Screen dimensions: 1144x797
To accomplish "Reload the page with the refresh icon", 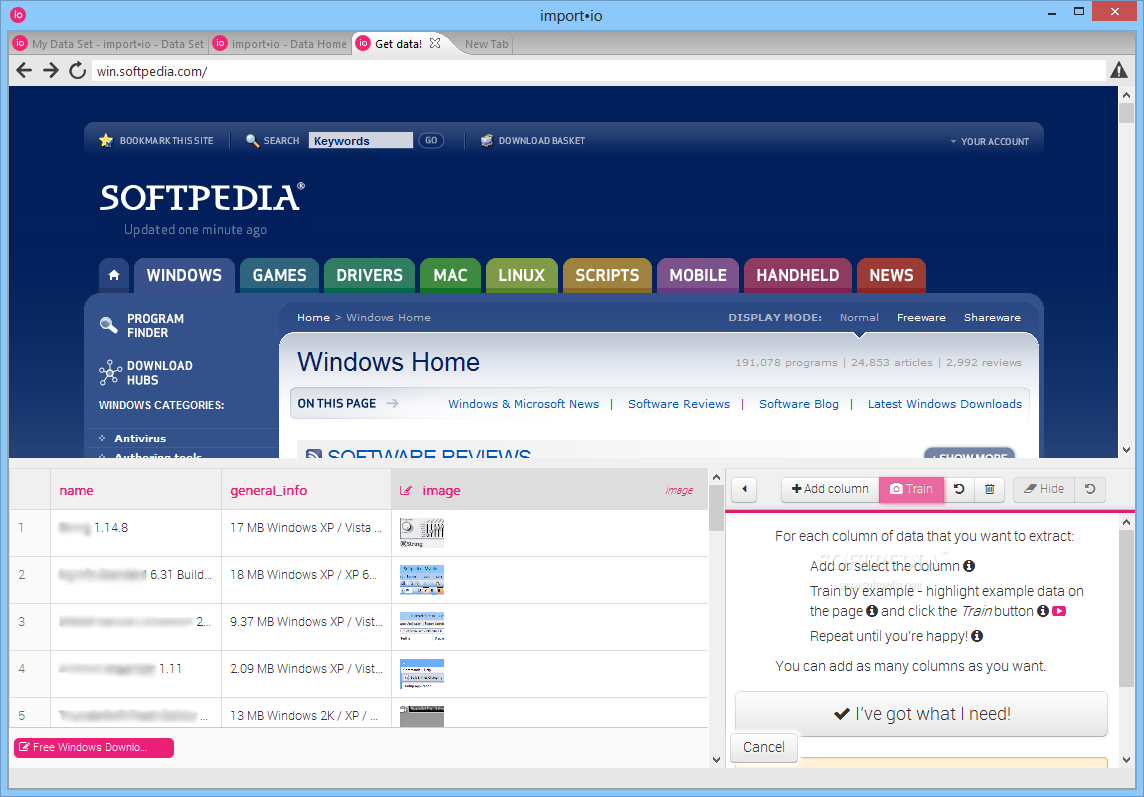I will coord(77,71).
